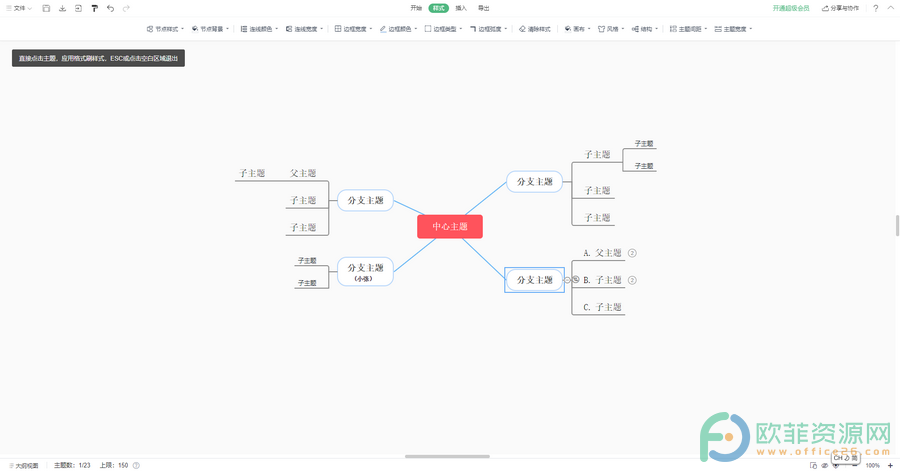Open the 边框类型 dropdown
Screen dimensions: 900x471
tap(443, 29)
